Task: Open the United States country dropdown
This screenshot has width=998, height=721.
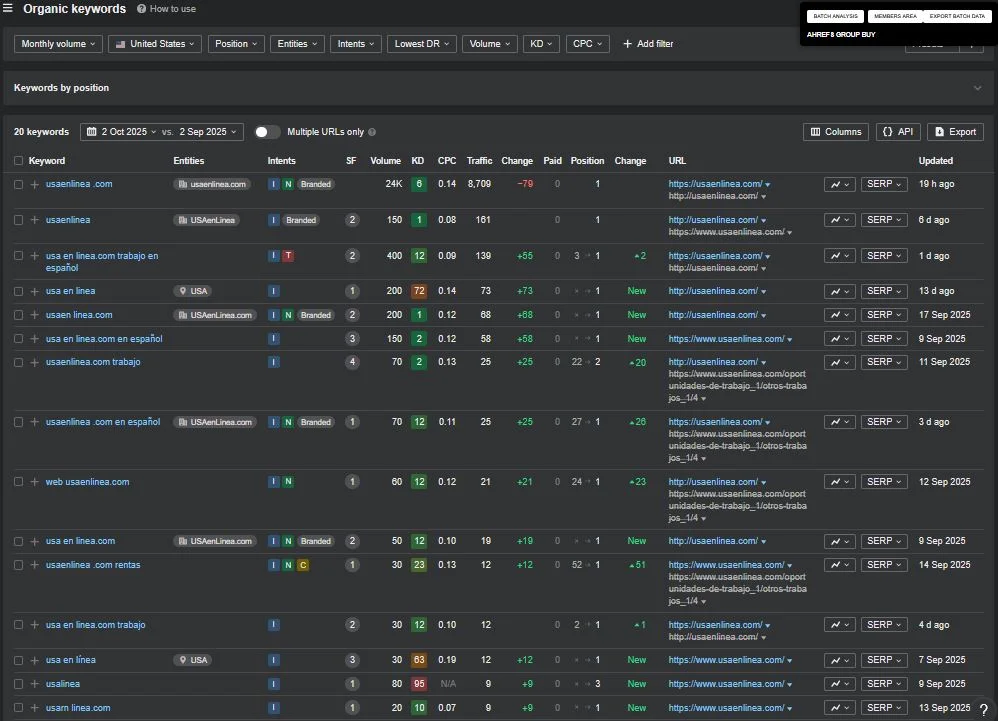Action: 155,44
